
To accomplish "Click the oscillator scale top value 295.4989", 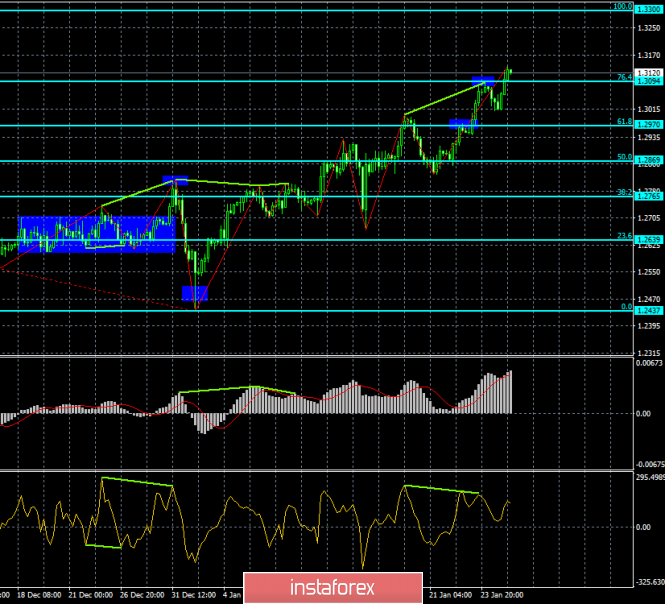I will (x=650, y=478).
